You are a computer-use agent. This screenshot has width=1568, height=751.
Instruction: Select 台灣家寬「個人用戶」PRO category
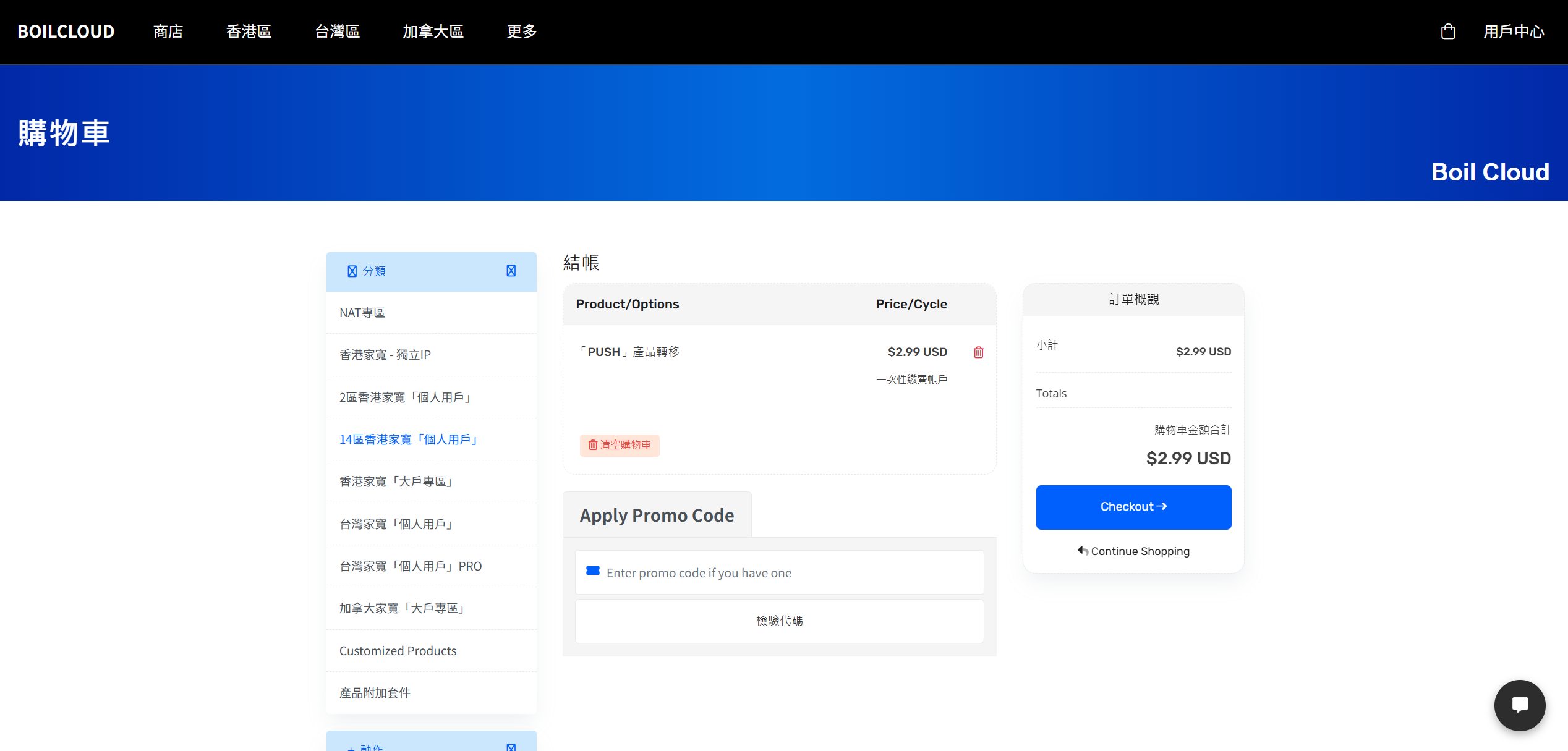[x=431, y=566]
